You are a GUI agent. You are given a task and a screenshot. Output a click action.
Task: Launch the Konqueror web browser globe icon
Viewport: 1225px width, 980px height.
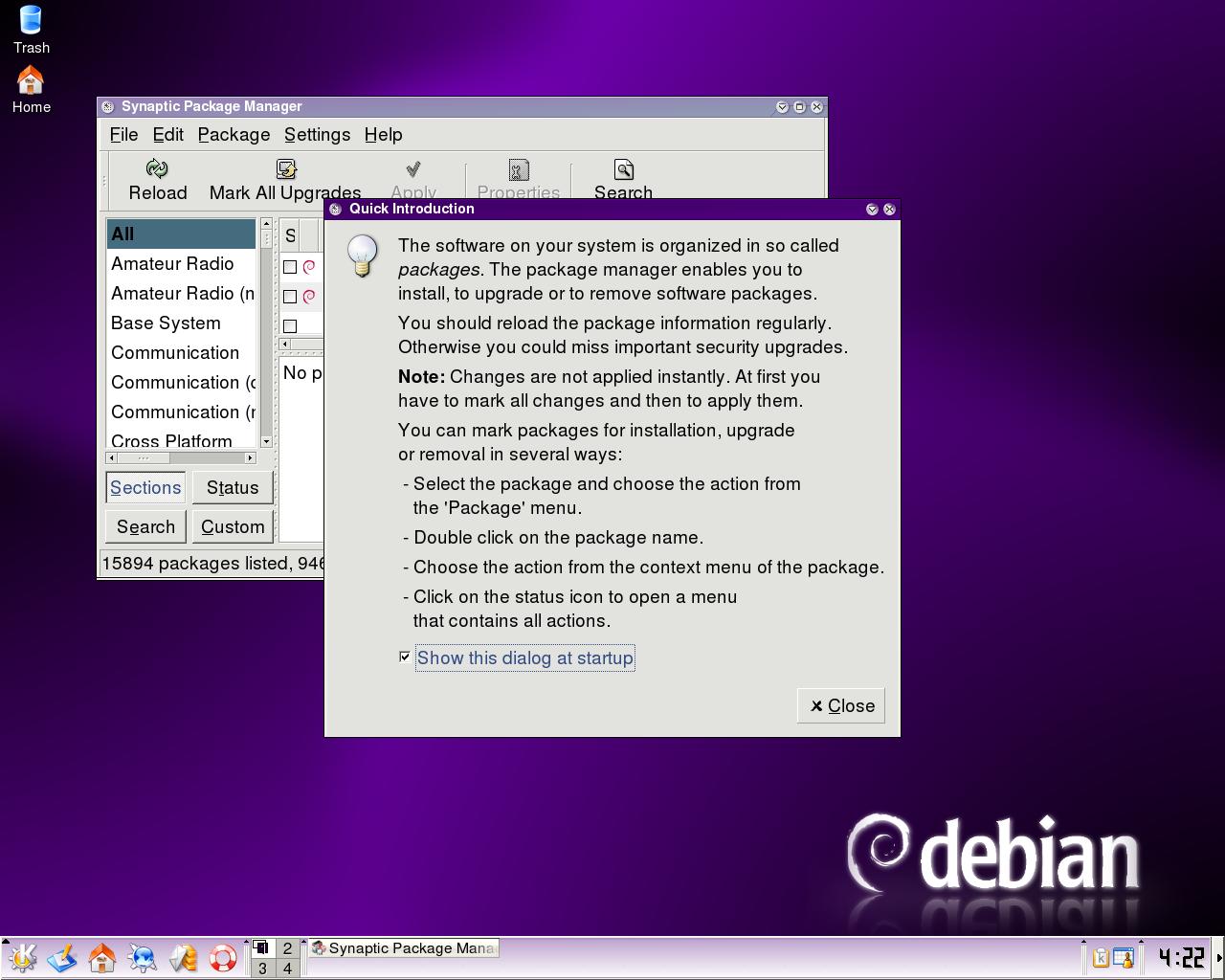click(x=143, y=957)
